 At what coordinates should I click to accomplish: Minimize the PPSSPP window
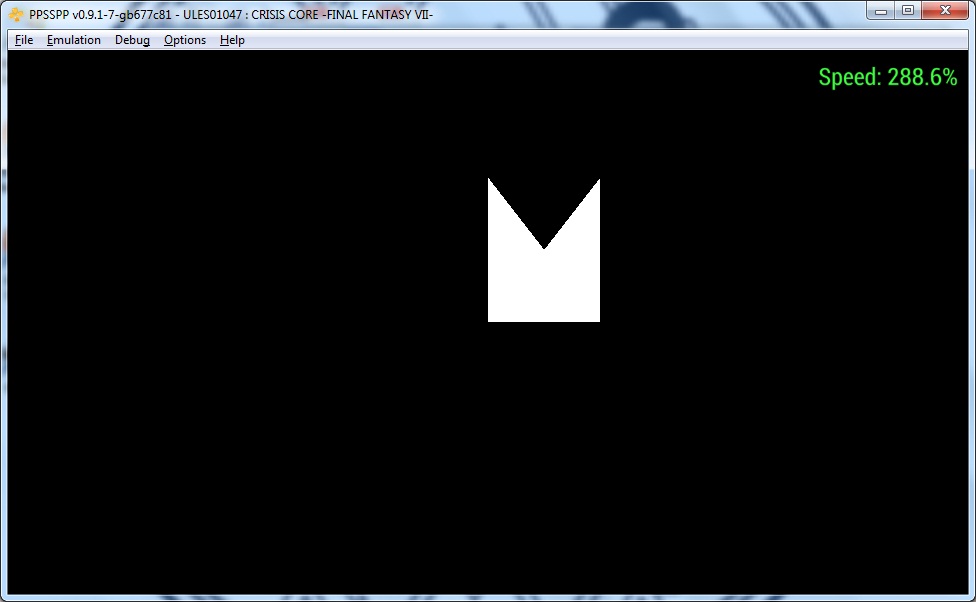[881, 10]
